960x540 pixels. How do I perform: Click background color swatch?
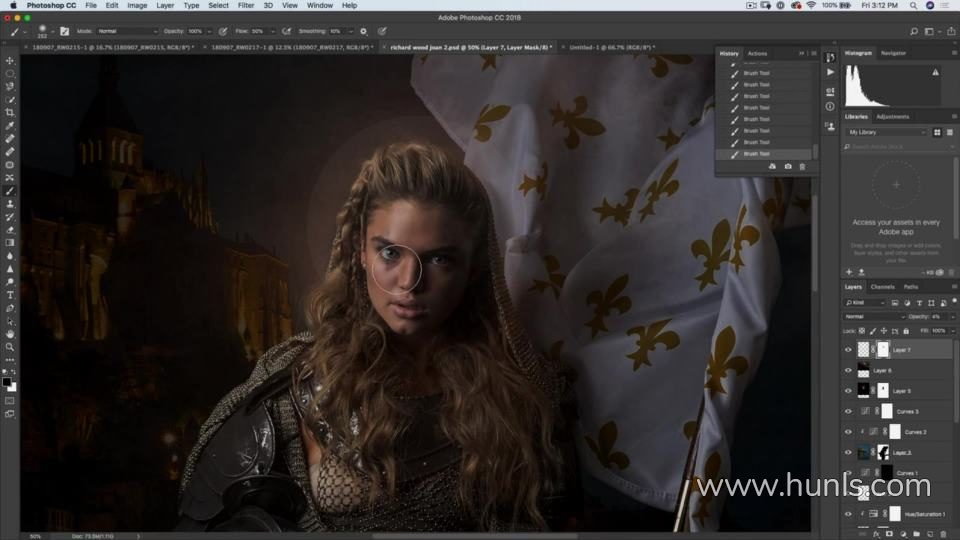pyautogui.click(x=13, y=388)
